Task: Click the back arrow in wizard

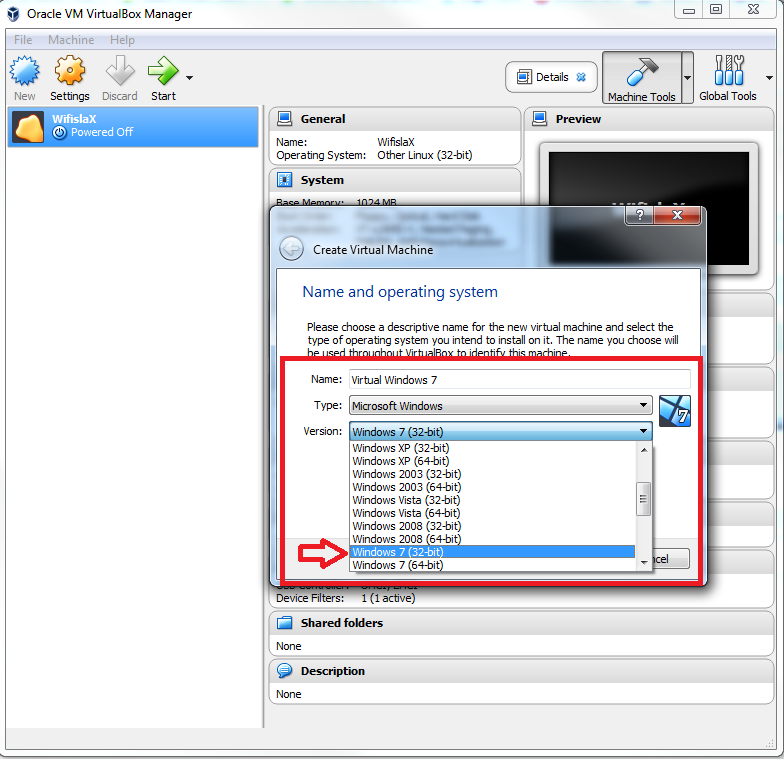Action: [291, 249]
